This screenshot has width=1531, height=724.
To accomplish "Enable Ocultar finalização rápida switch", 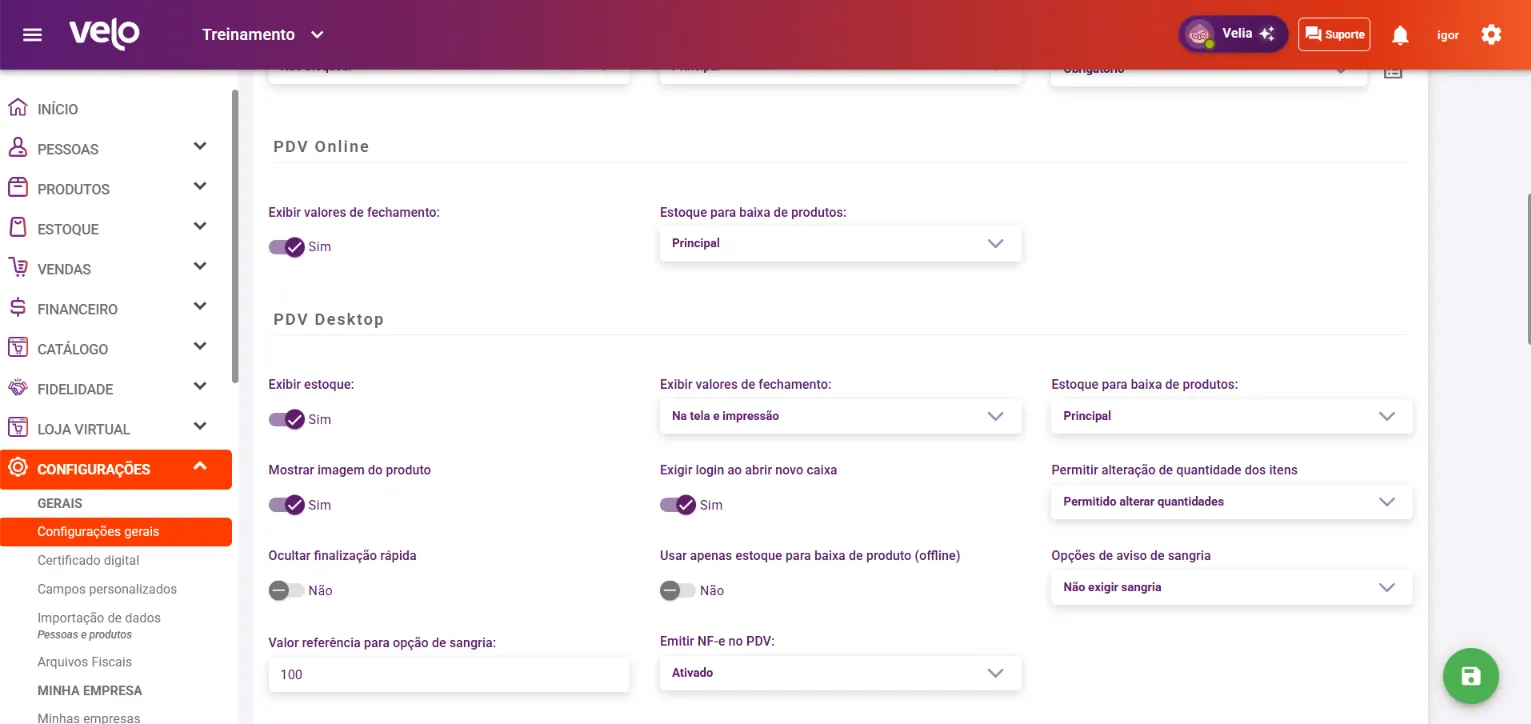I will tap(287, 590).
